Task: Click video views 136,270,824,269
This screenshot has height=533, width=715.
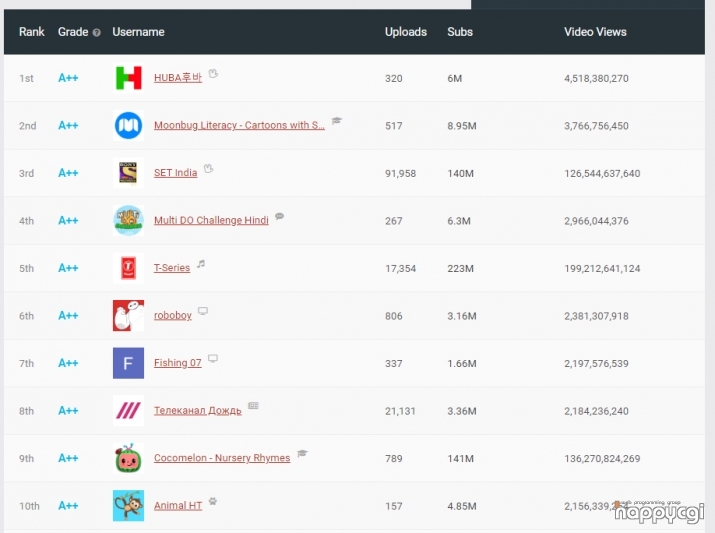Action: coord(602,459)
